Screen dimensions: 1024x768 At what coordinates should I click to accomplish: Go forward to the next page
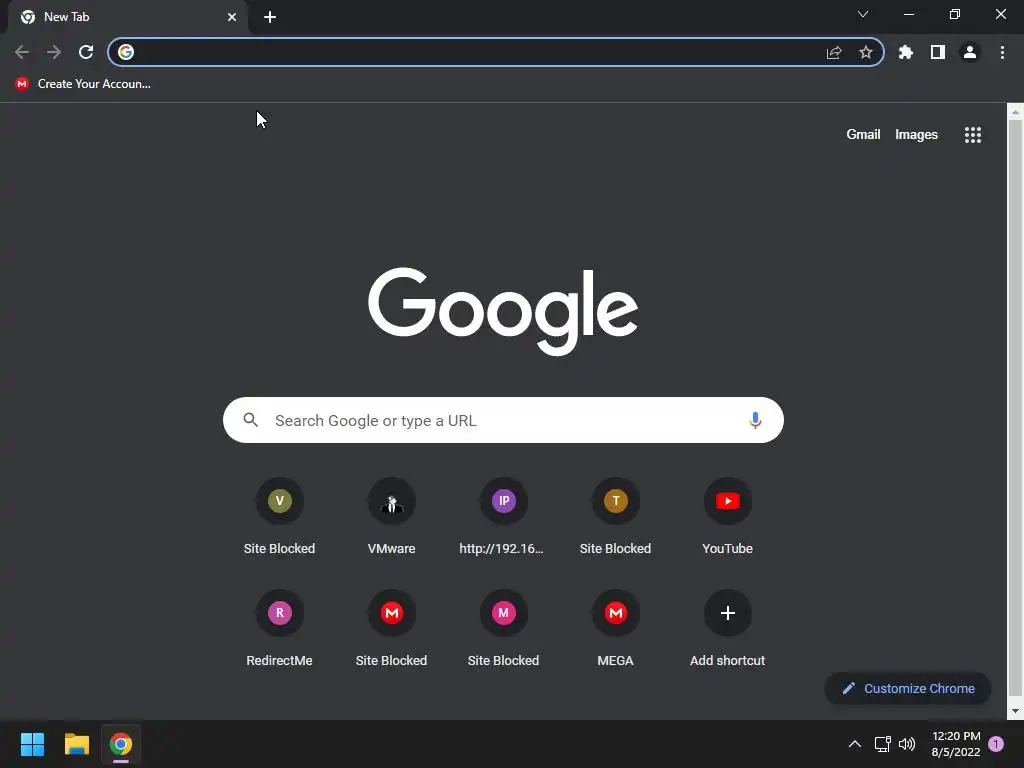pyautogui.click(x=54, y=52)
